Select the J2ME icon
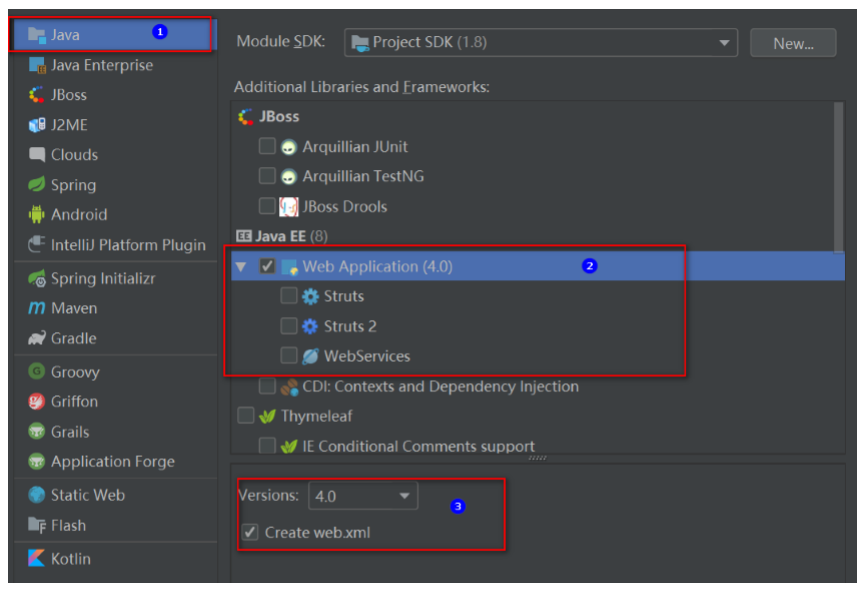Screen dimensions: 866x593 pos(37,125)
